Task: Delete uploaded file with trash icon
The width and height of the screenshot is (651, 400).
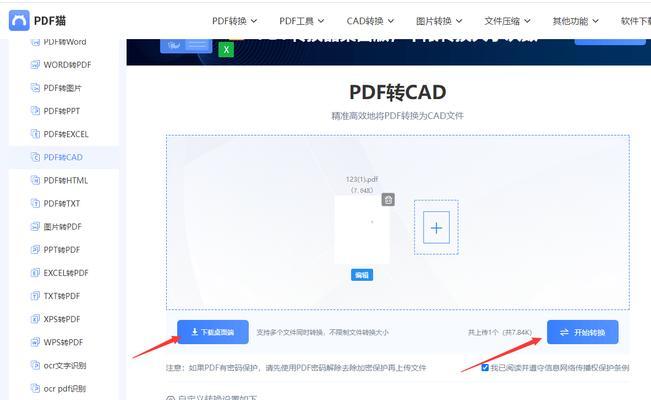Action: coord(388,199)
